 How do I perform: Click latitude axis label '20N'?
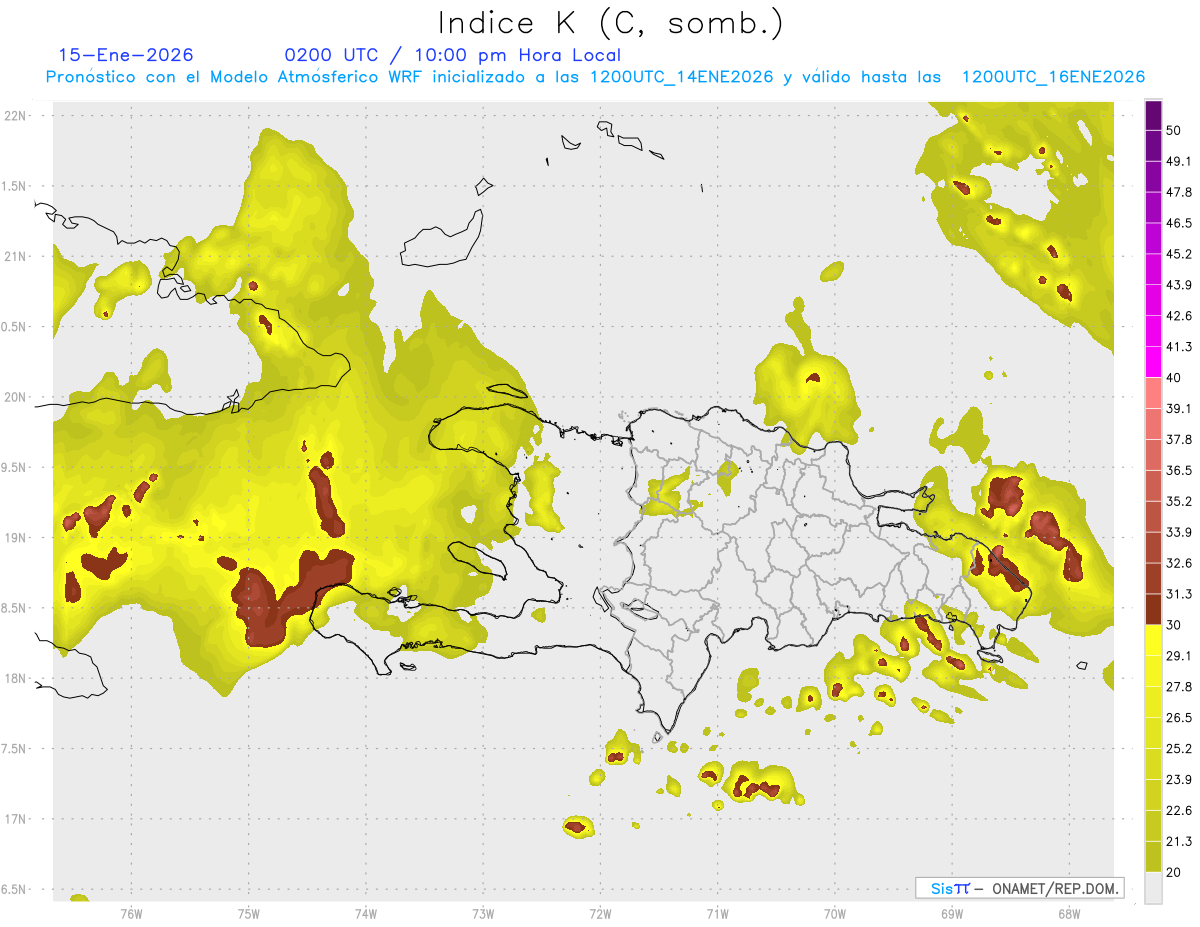pos(16,397)
